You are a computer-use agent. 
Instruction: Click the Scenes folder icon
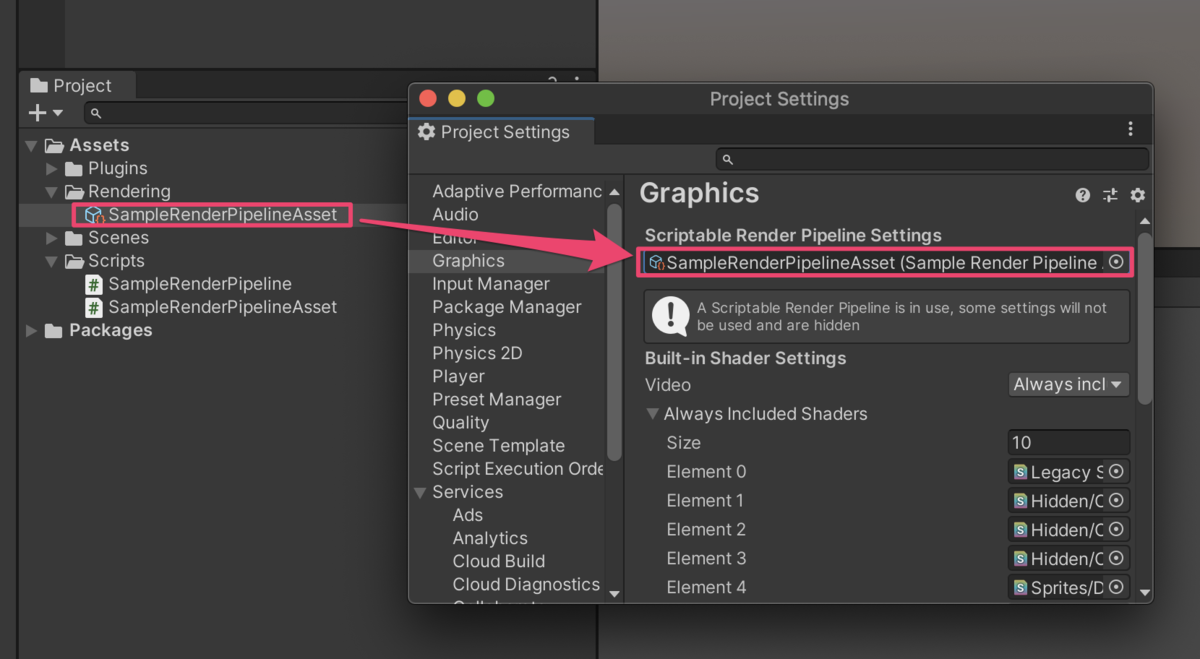coord(74,238)
